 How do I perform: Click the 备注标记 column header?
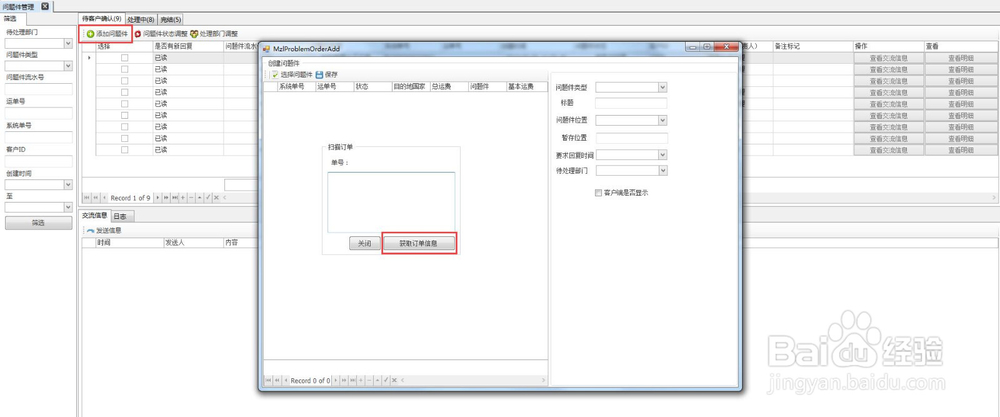(812, 47)
